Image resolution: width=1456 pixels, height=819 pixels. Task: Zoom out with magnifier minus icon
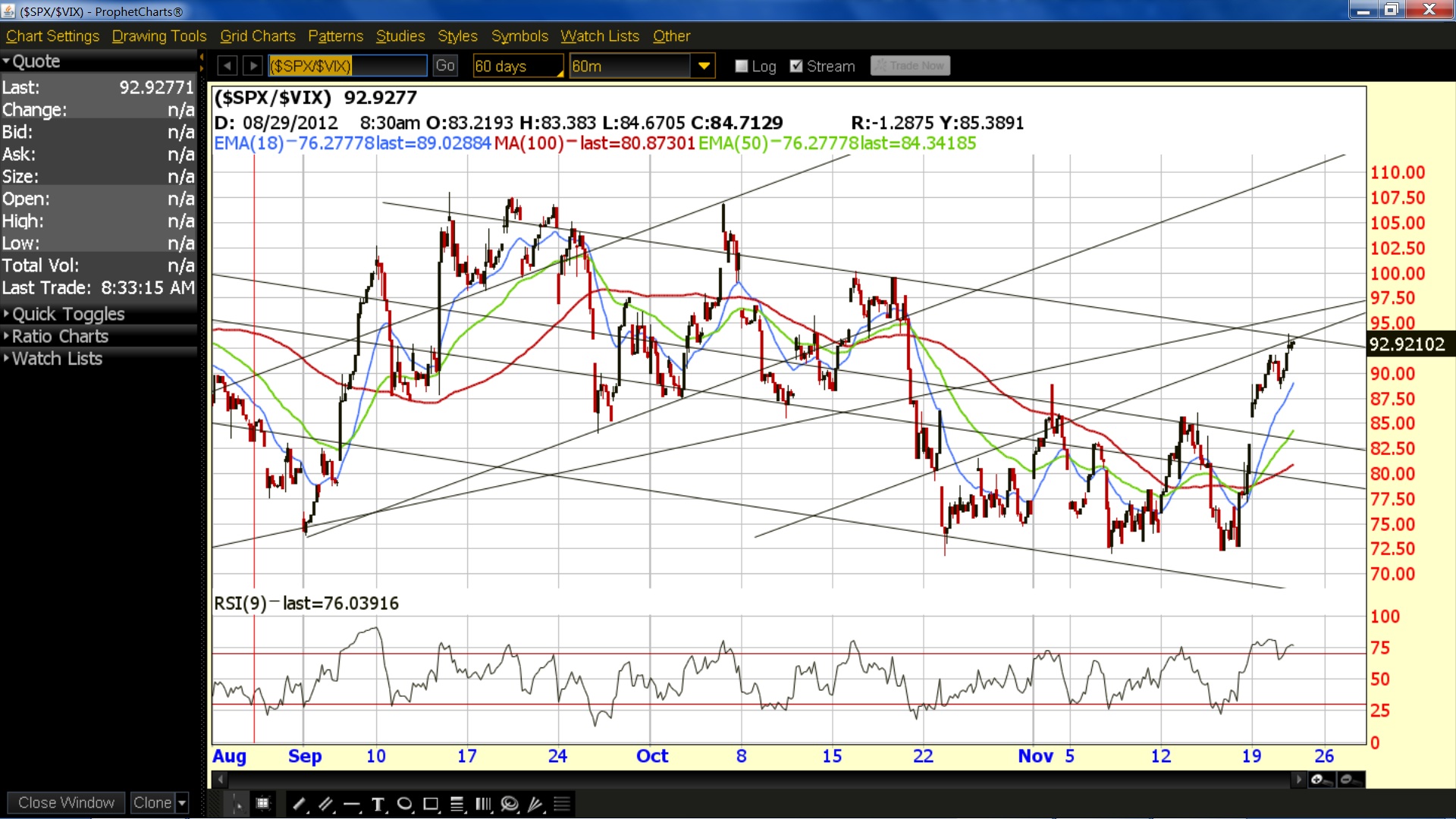coord(1350,780)
